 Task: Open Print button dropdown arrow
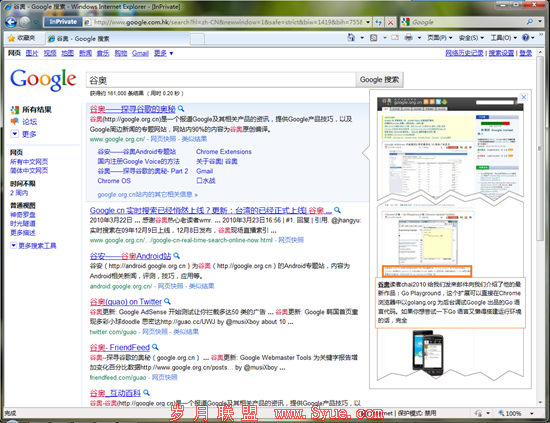pos(419,38)
